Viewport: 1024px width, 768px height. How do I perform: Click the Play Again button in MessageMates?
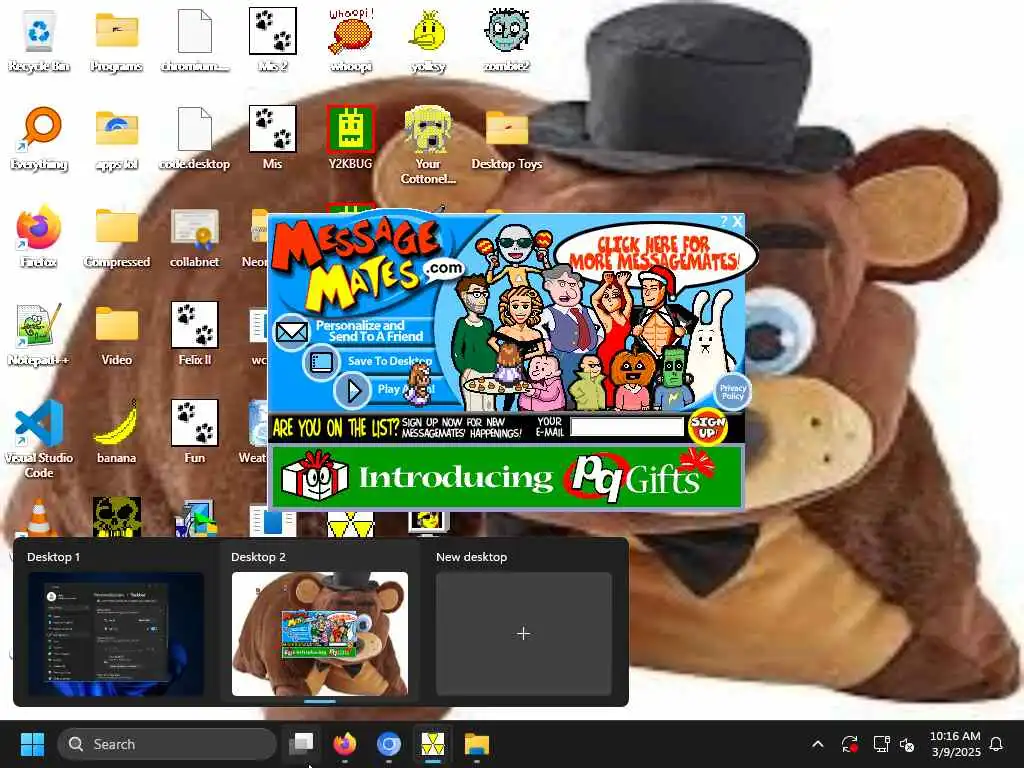[353, 391]
